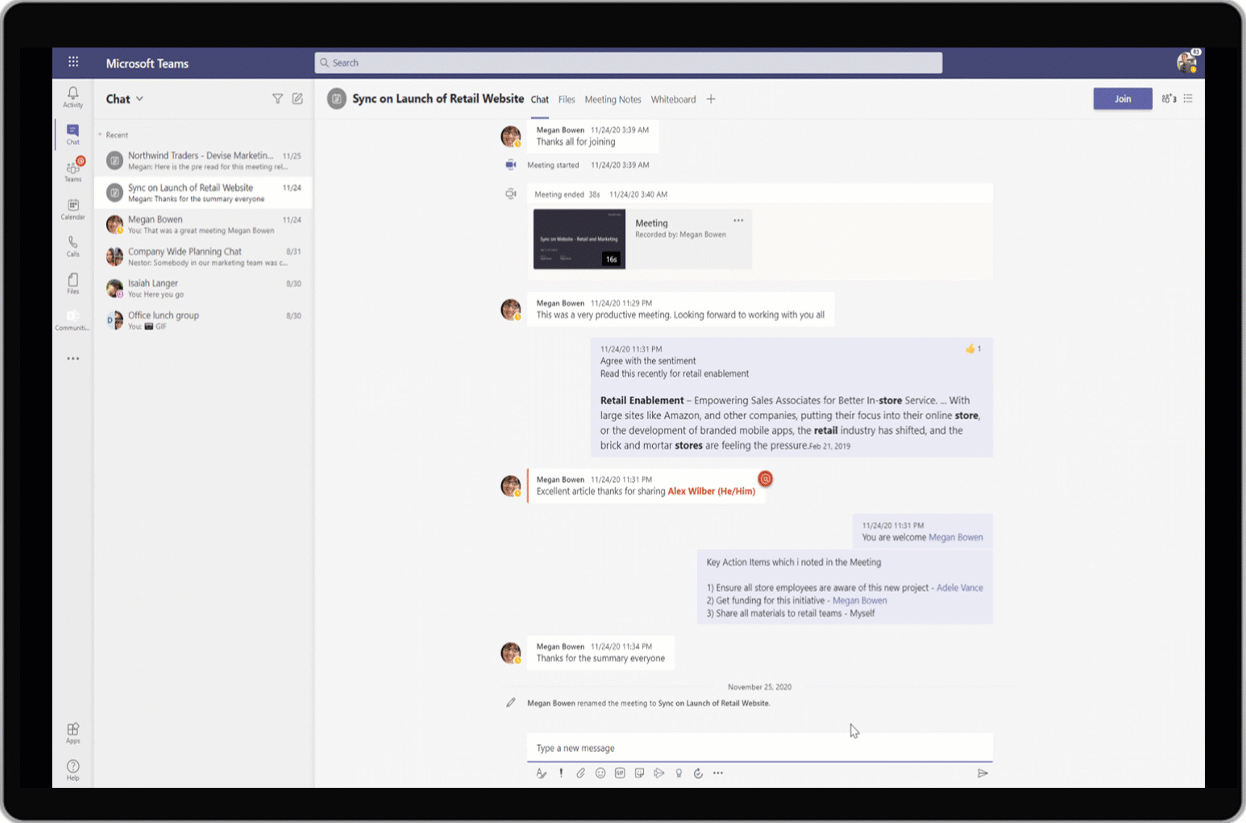Set delivery options exclamation icon

click(561, 773)
